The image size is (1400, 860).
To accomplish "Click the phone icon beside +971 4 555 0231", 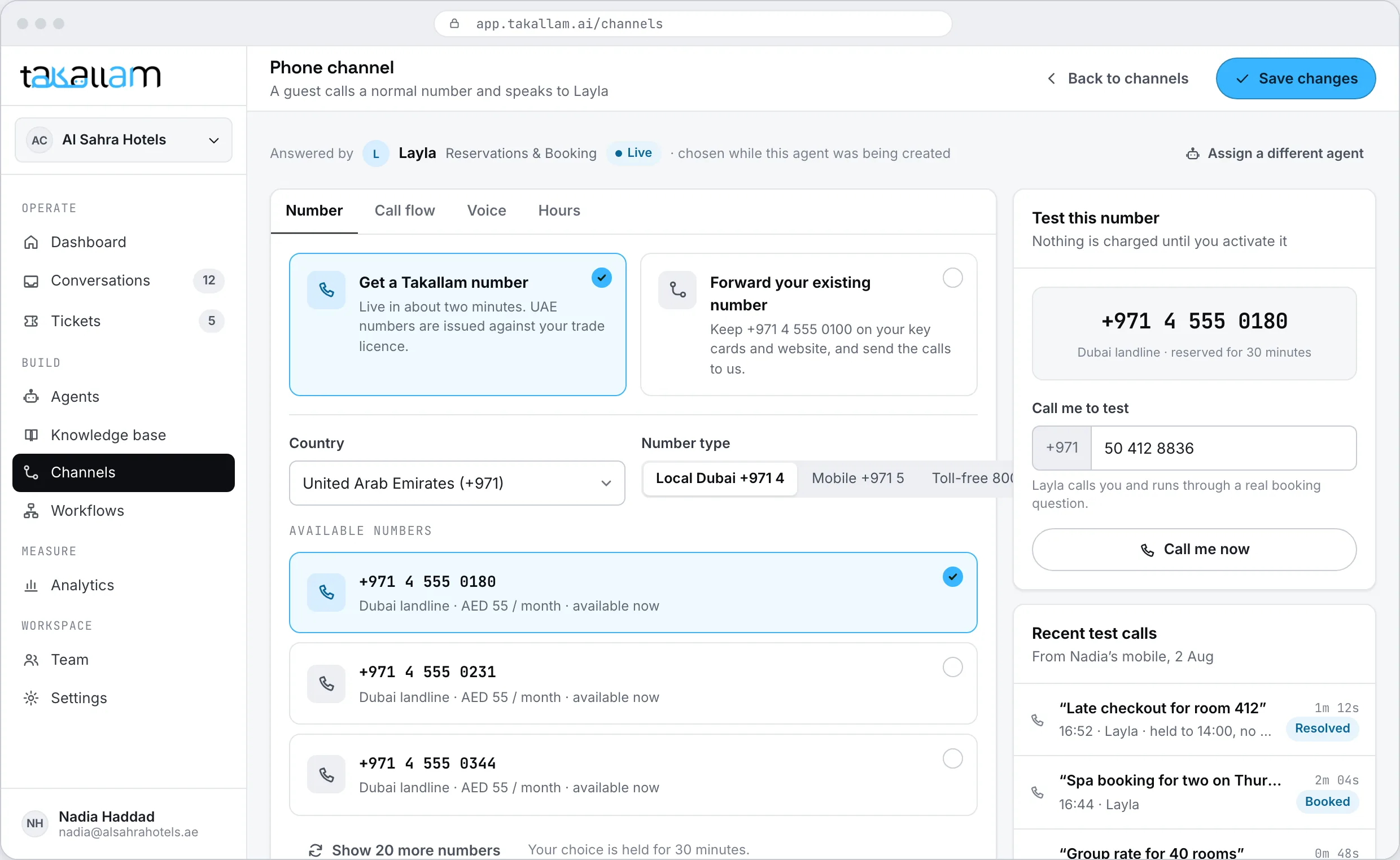I will 326,684.
